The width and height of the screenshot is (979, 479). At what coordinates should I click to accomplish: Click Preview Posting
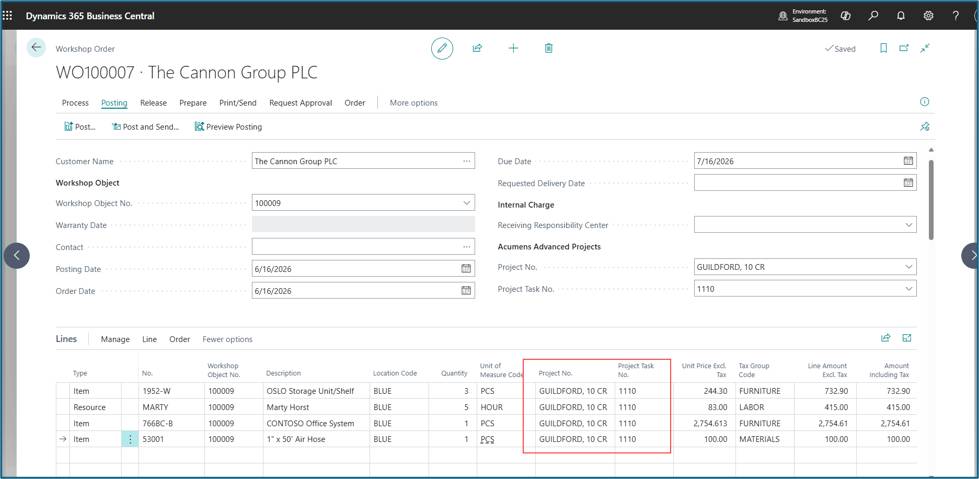228,127
